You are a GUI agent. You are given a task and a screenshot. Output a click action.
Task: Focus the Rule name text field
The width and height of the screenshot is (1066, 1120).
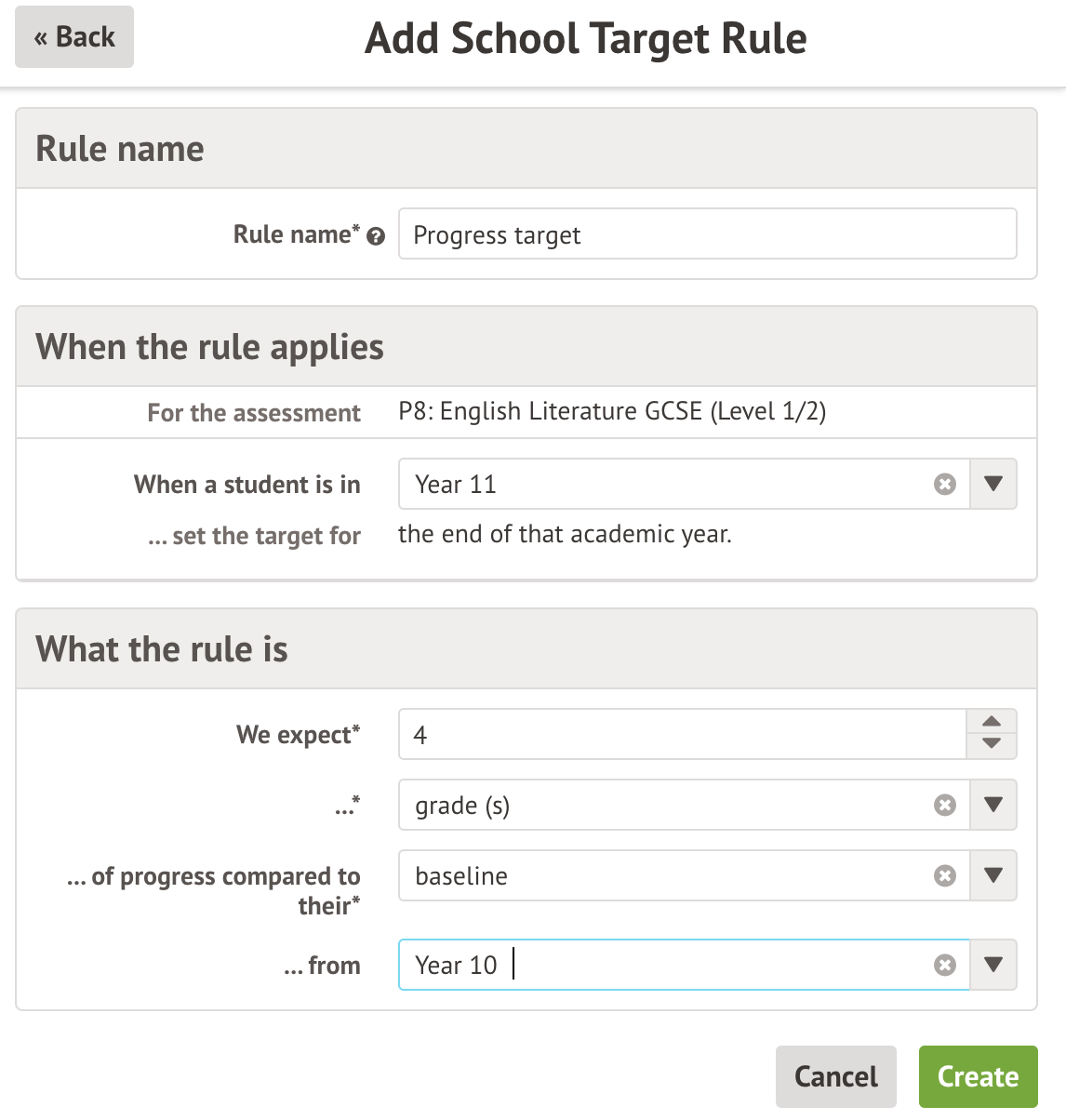[x=707, y=234]
